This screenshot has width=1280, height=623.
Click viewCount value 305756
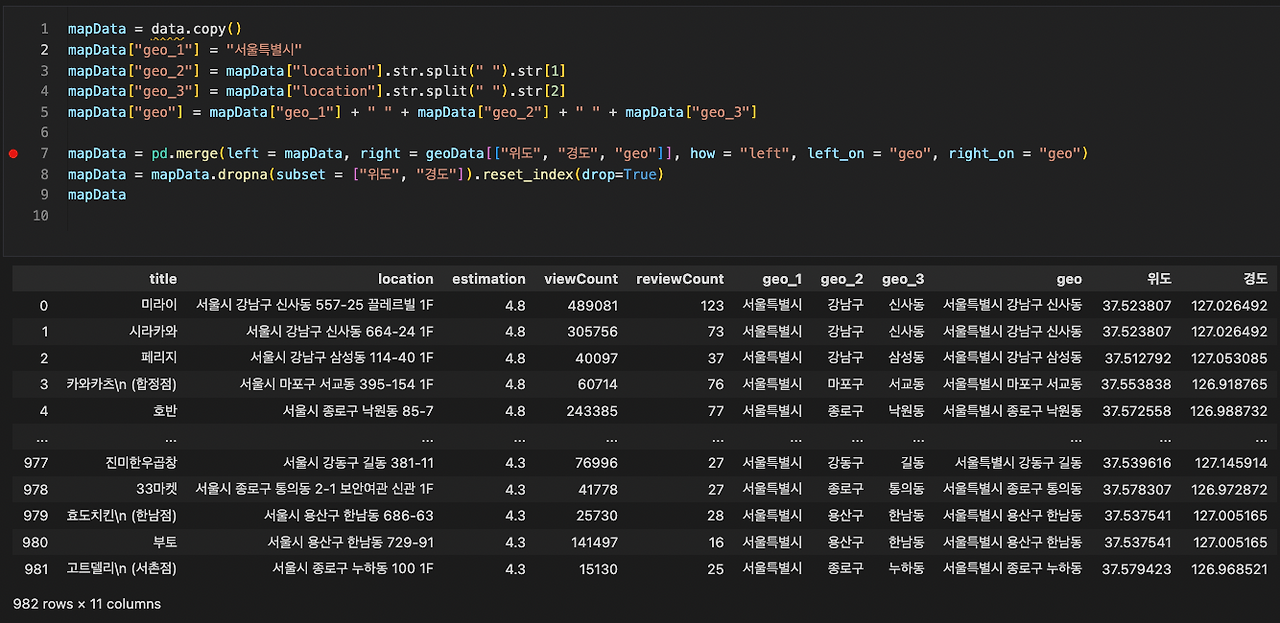point(592,331)
